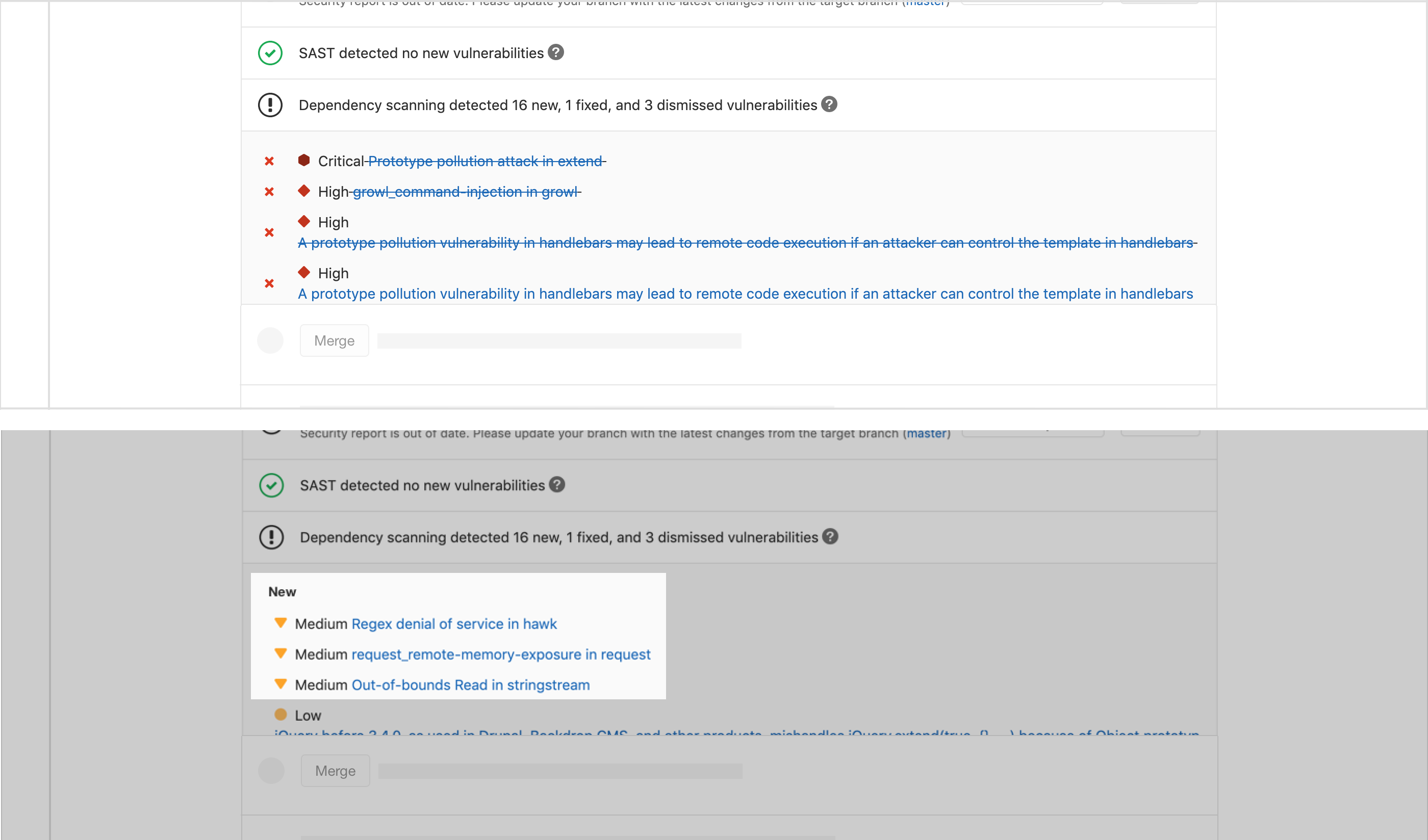This screenshot has width=1428, height=840.
Task: Open the SAST help icon in the dimmed lower view
Action: pos(557,484)
